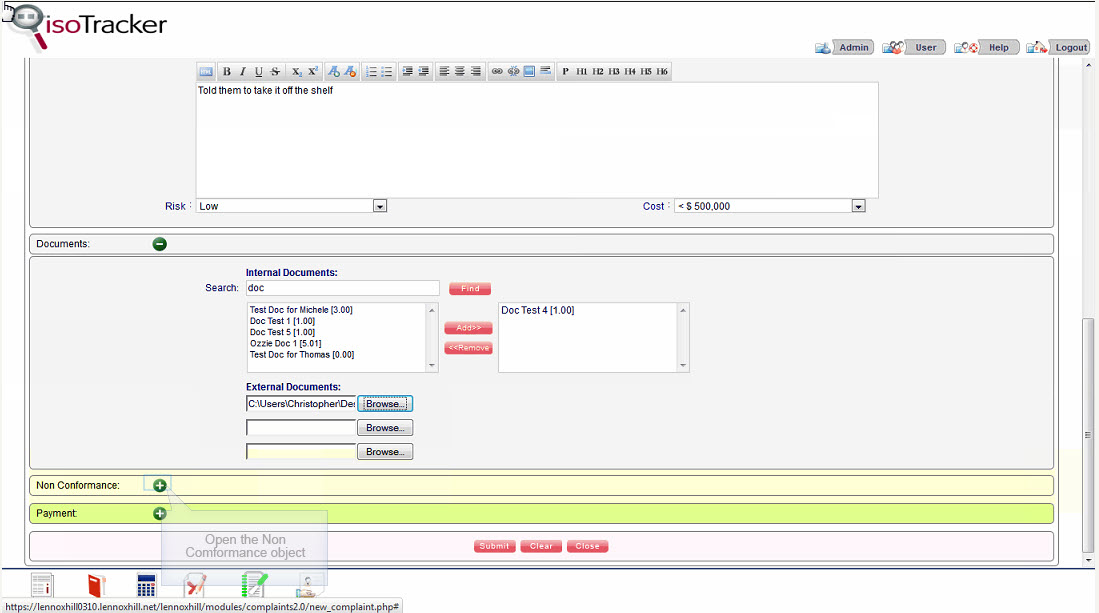
Task: Select the superscript icon
Action: pos(313,71)
